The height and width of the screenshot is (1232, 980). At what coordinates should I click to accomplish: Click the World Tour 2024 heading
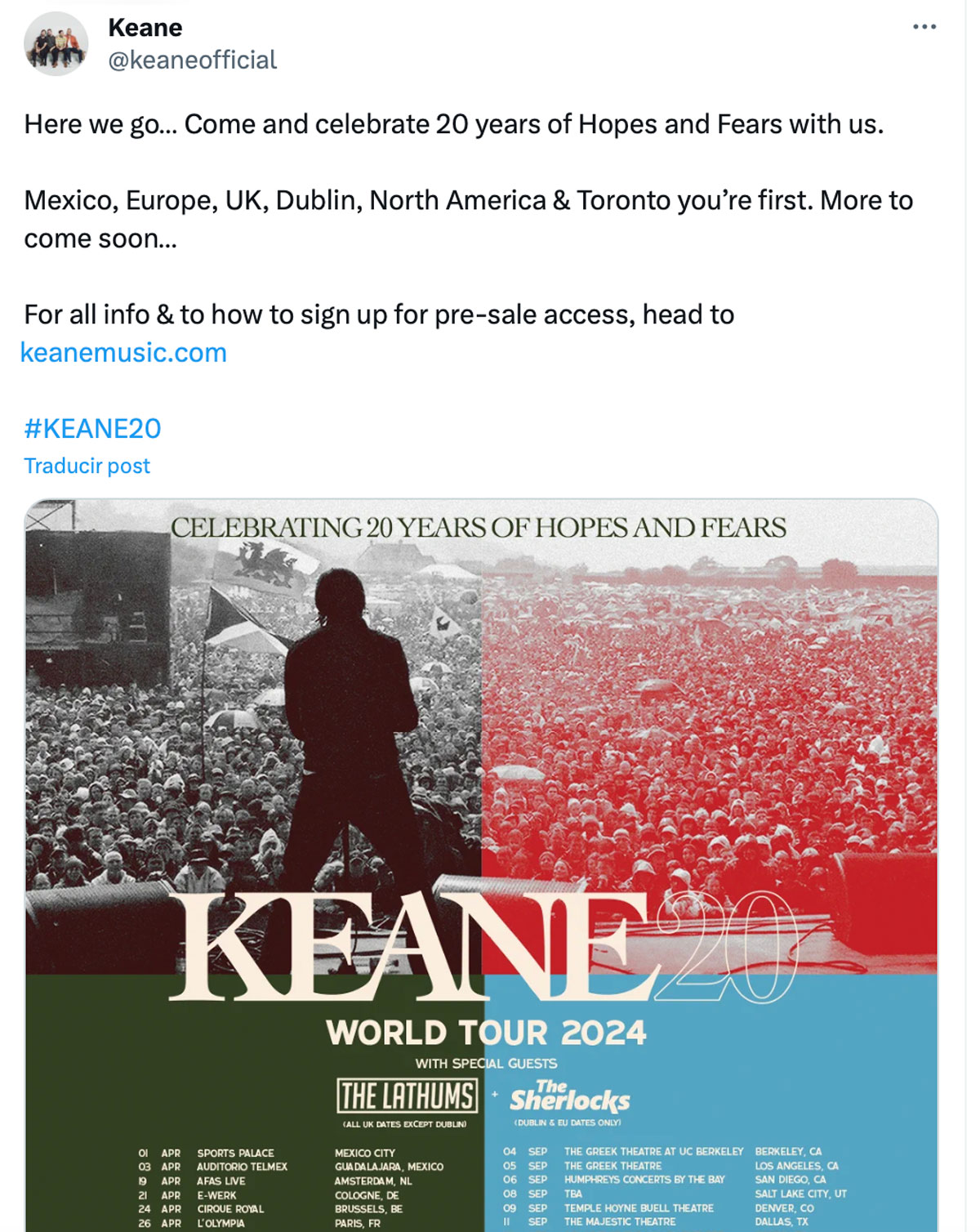click(486, 1033)
